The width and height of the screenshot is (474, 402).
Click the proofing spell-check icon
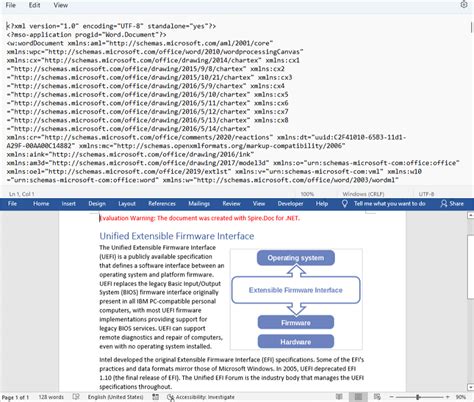click(76, 397)
